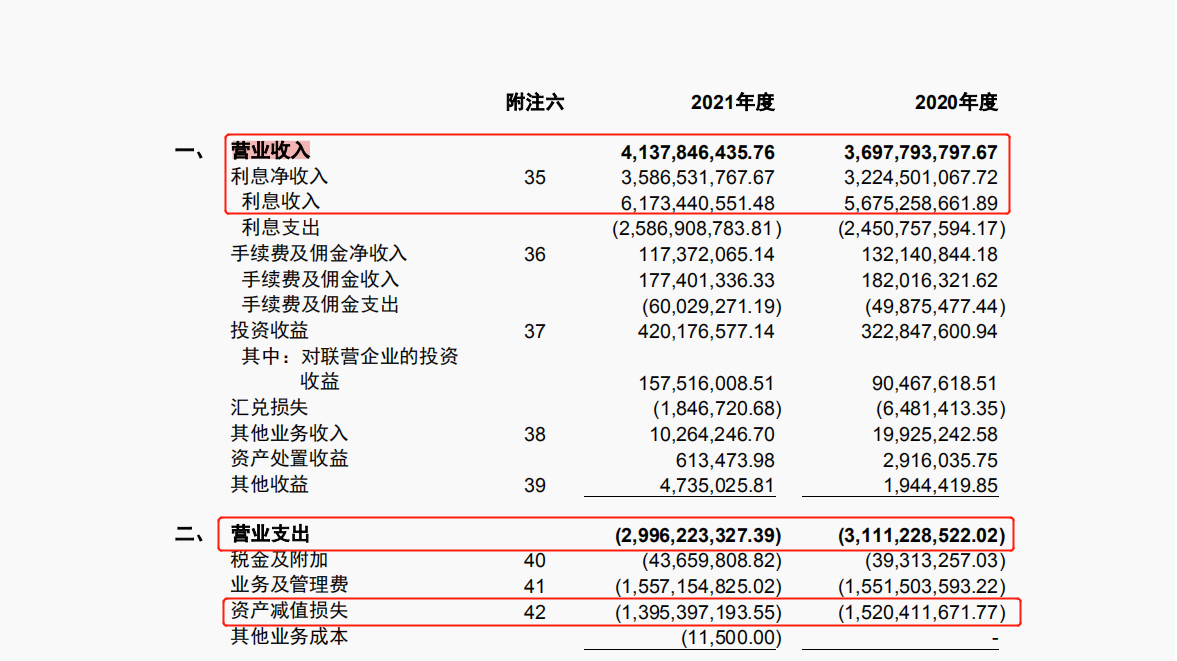The height and width of the screenshot is (661, 1177).
Task: Click note number 42
Action: click(534, 612)
